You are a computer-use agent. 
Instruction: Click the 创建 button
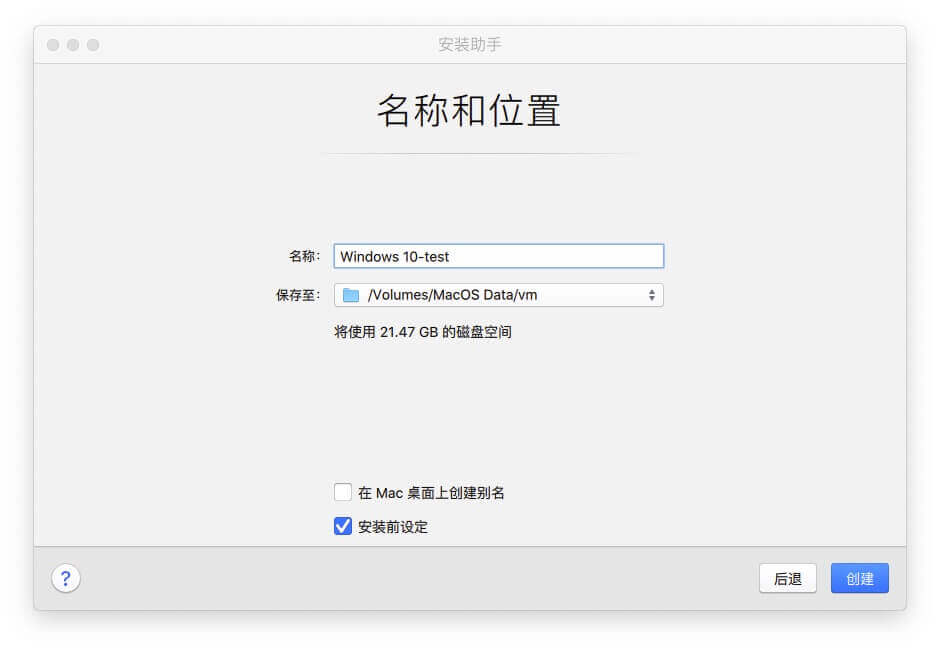click(860, 578)
